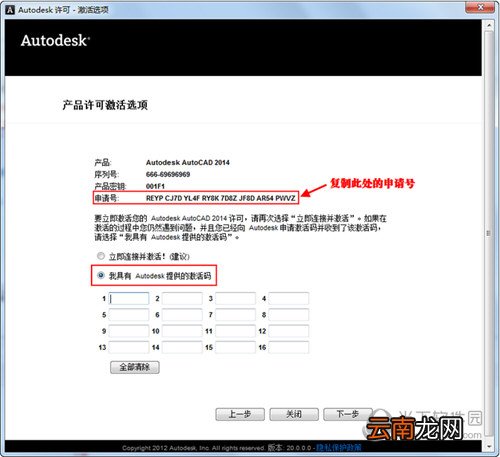This screenshot has height=457, width=500.
Task: Click activation code field 1
Action: (x=129, y=298)
